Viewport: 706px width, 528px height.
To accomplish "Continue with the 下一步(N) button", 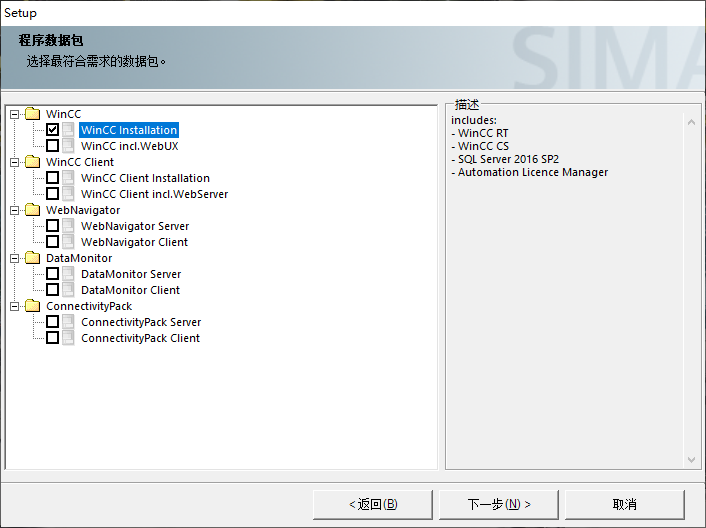I will (499, 505).
